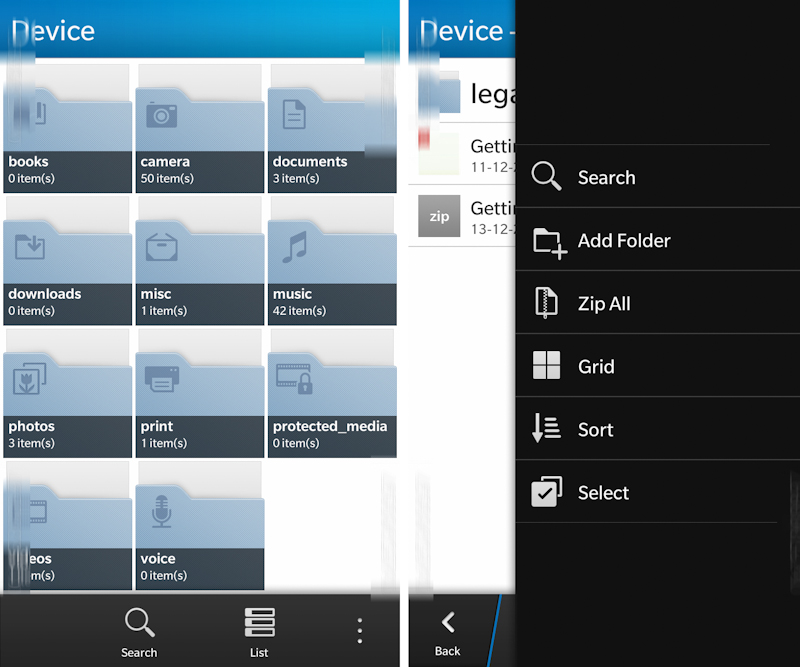Click the Device title header
Screen dimensions: 800x667
coord(54,31)
